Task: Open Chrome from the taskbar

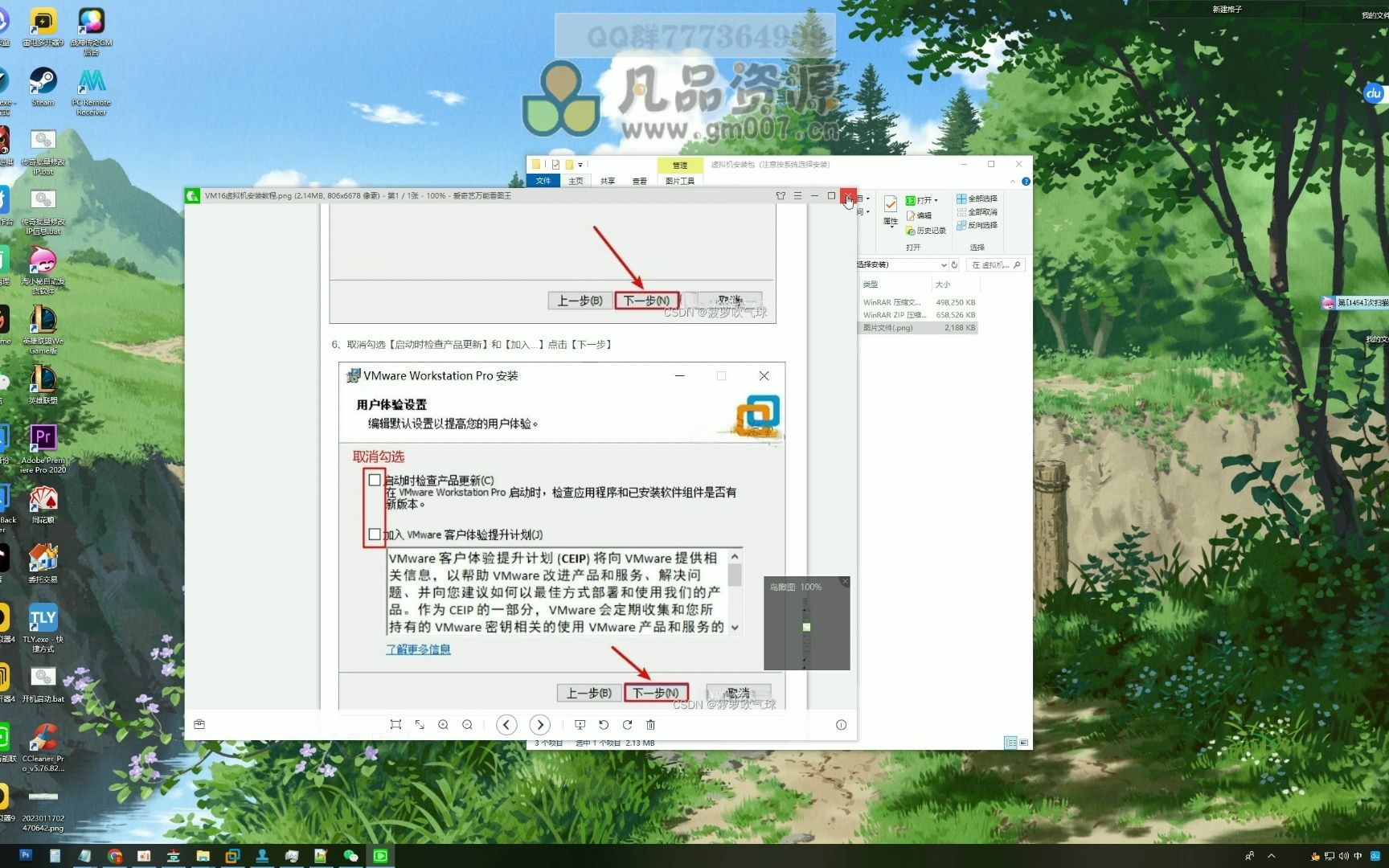Action: click(114, 856)
